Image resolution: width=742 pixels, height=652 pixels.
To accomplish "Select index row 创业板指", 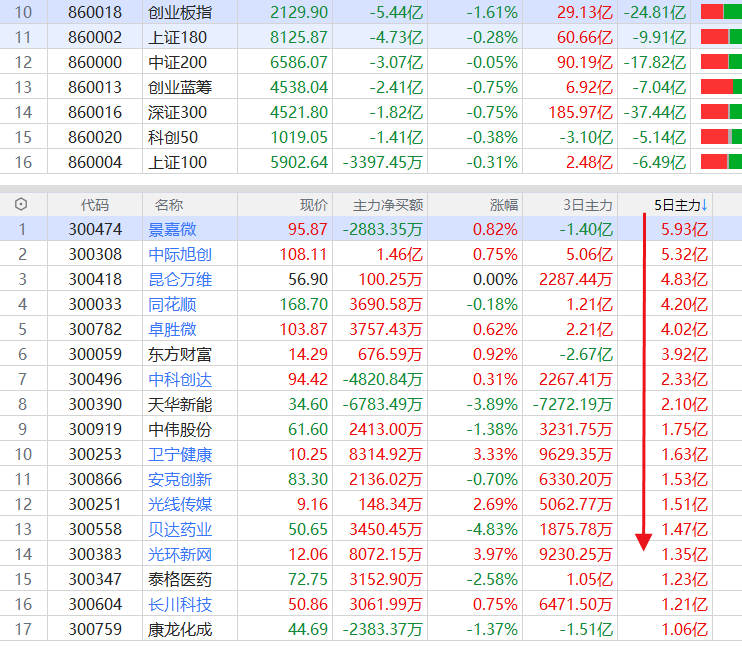I will point(371,12).
